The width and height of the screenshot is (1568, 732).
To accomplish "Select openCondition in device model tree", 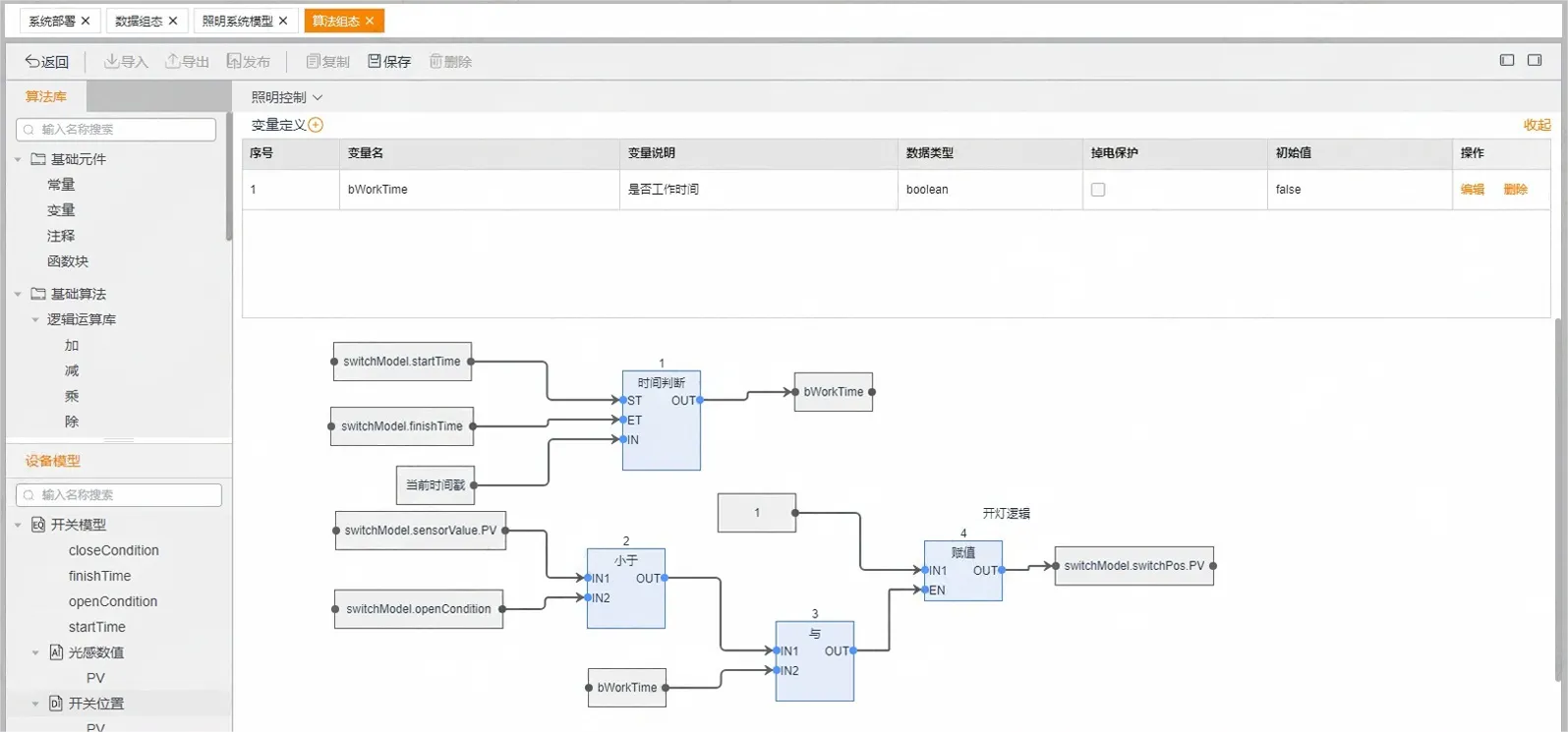I will (x=113, y=601).
